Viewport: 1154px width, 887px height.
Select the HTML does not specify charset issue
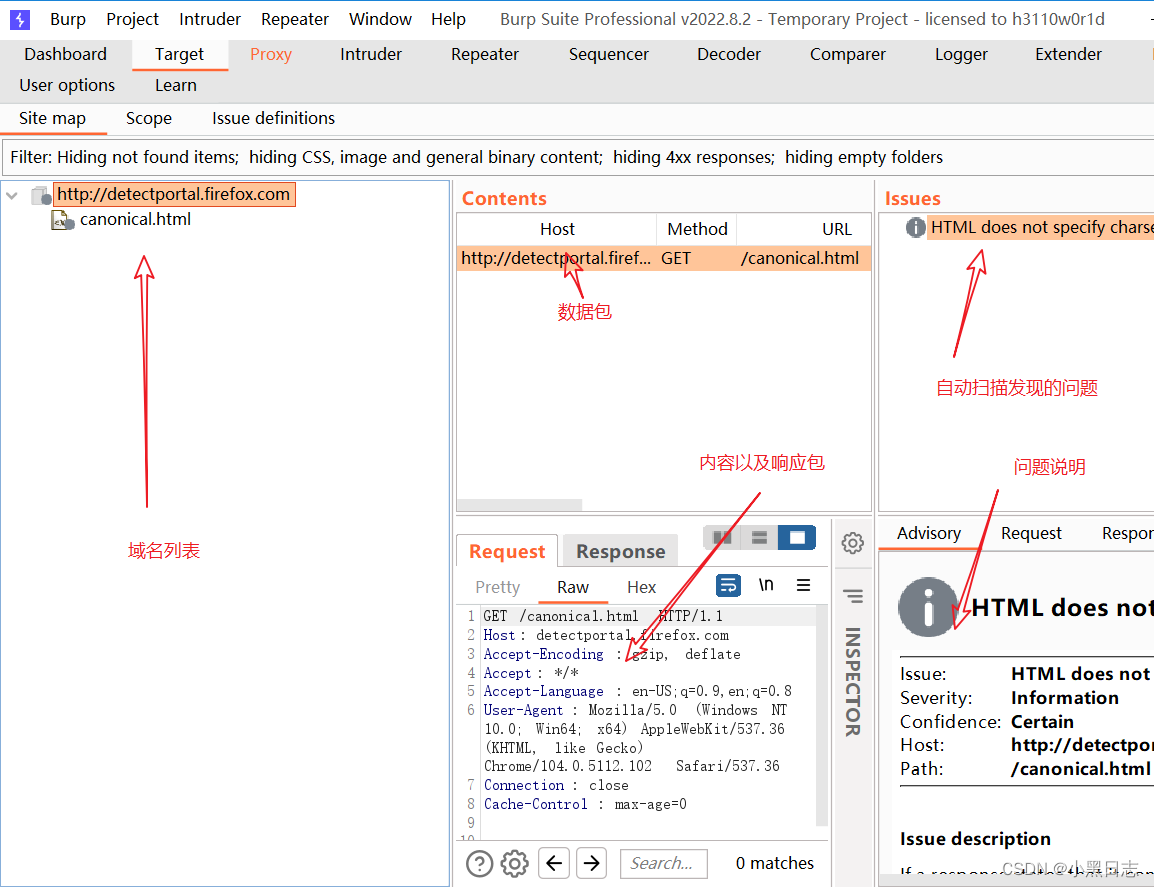coord(1041,227)
